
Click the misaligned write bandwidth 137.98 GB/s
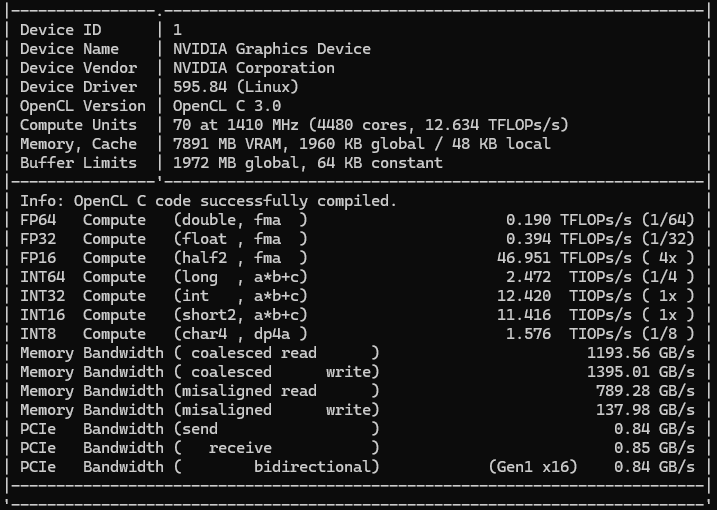(x=645, y=410)
